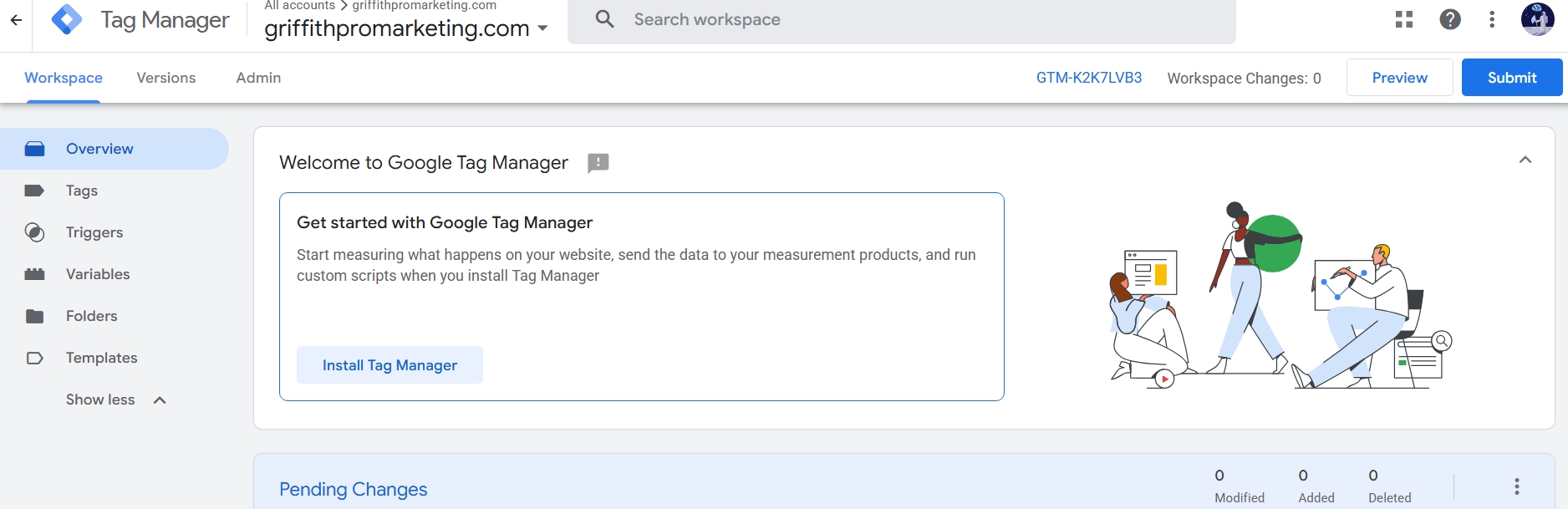
Task: Open the top bar more options menu
Action: (x=1492, y=19)
